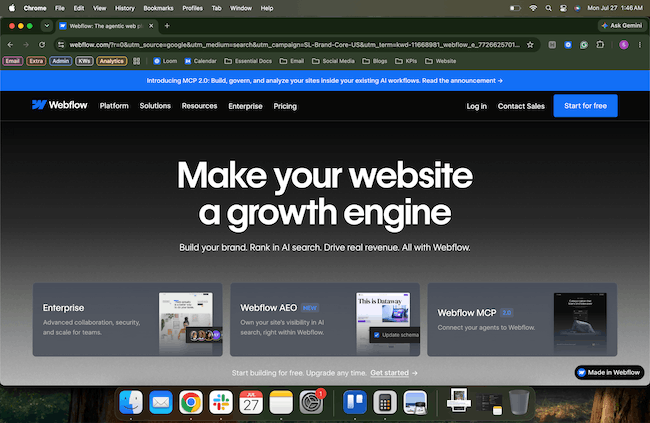
Task: Bookmark this page with the star icon
Action: click(x=530, y=45)
